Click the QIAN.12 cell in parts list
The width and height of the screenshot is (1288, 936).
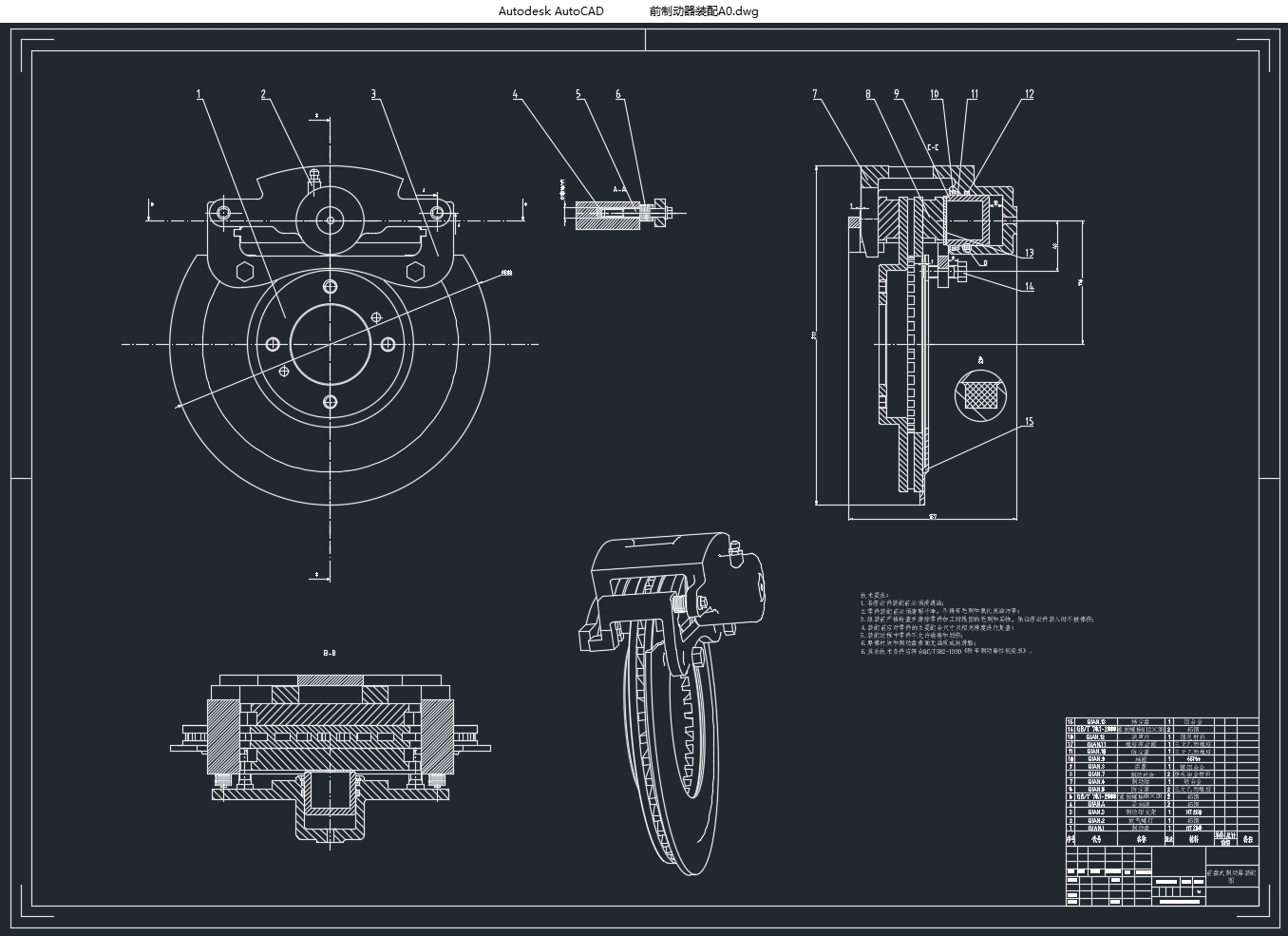(1096, 737)
